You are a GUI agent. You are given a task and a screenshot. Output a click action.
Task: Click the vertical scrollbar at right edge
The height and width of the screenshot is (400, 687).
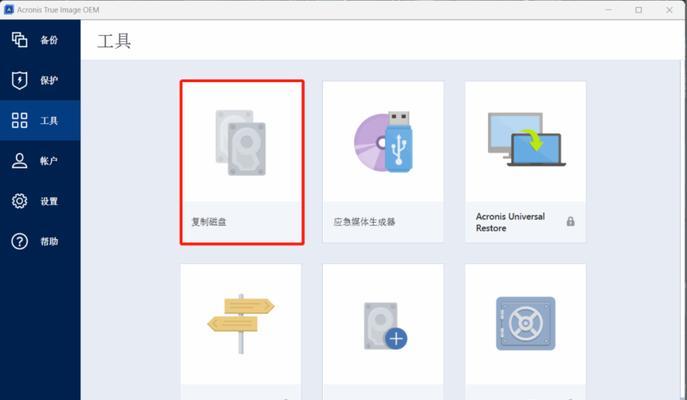[x=681, y=230]
